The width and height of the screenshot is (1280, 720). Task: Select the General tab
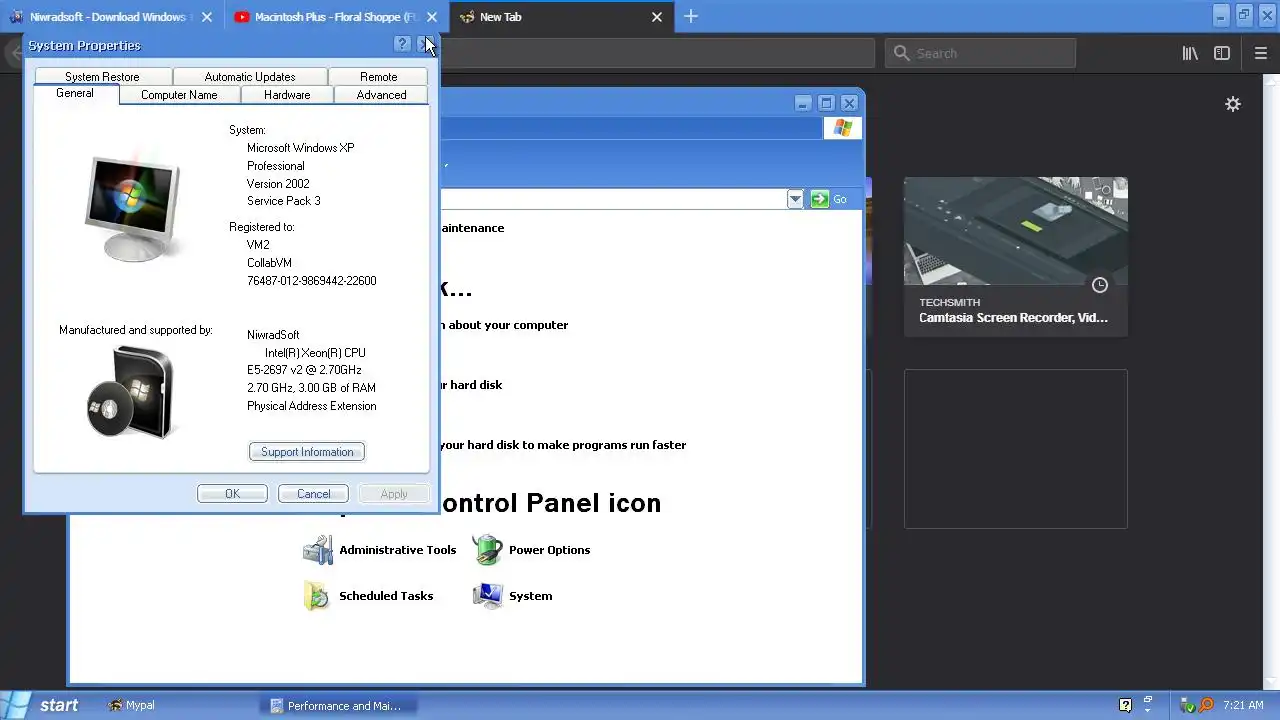(x=75, y=94)
